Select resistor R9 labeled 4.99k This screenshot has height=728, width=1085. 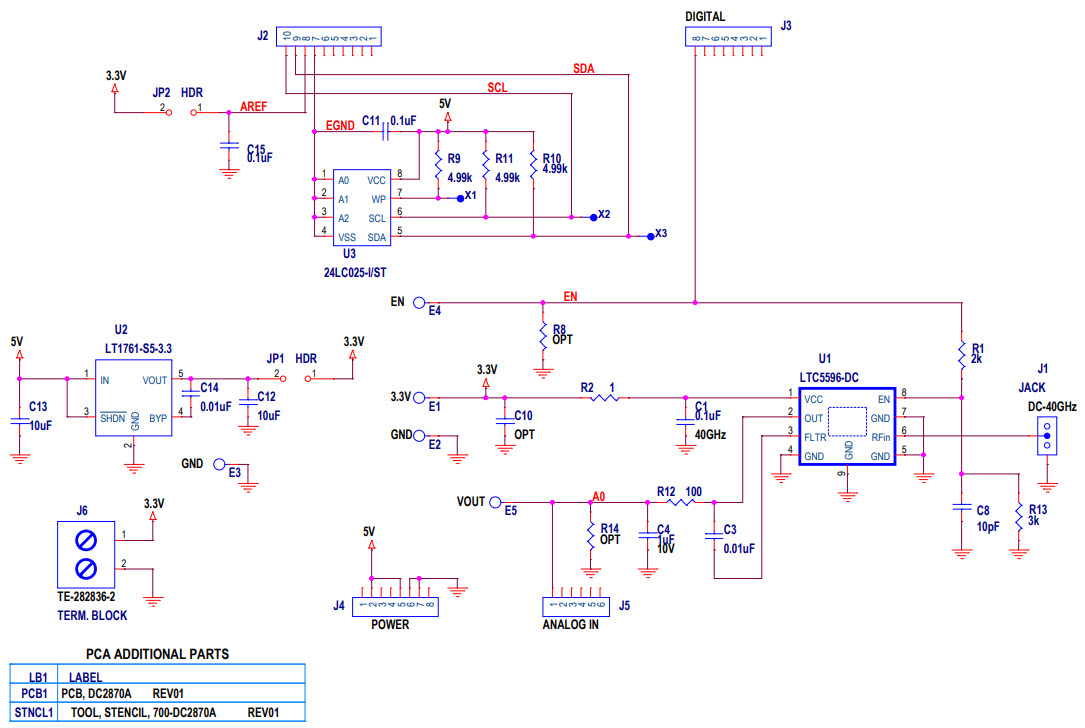[440, 165]
